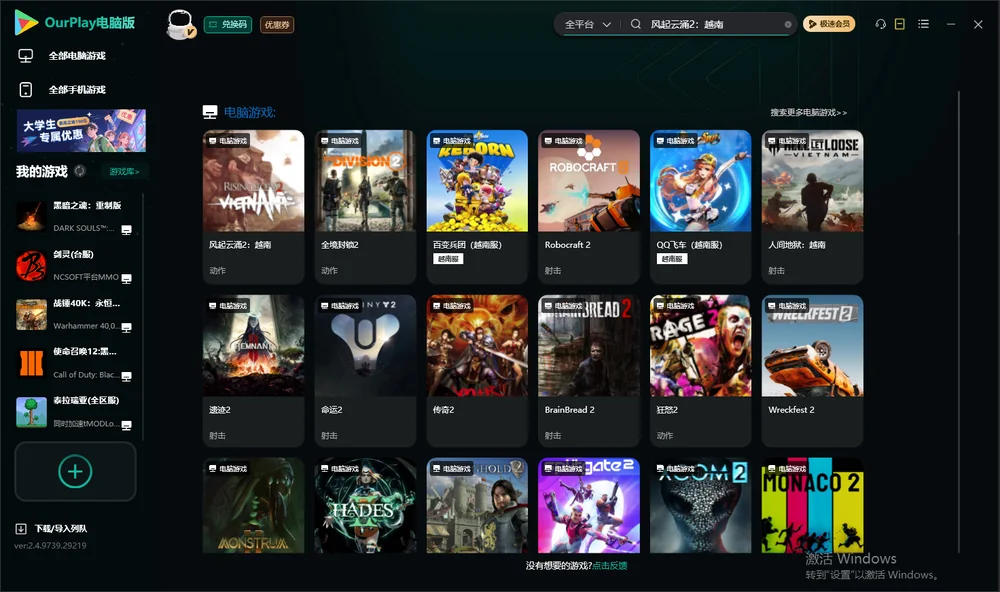Click the 极速会员 VIP button
Image resolution: width=1000 pixels, height=592 pixels.
pos(829,24)
